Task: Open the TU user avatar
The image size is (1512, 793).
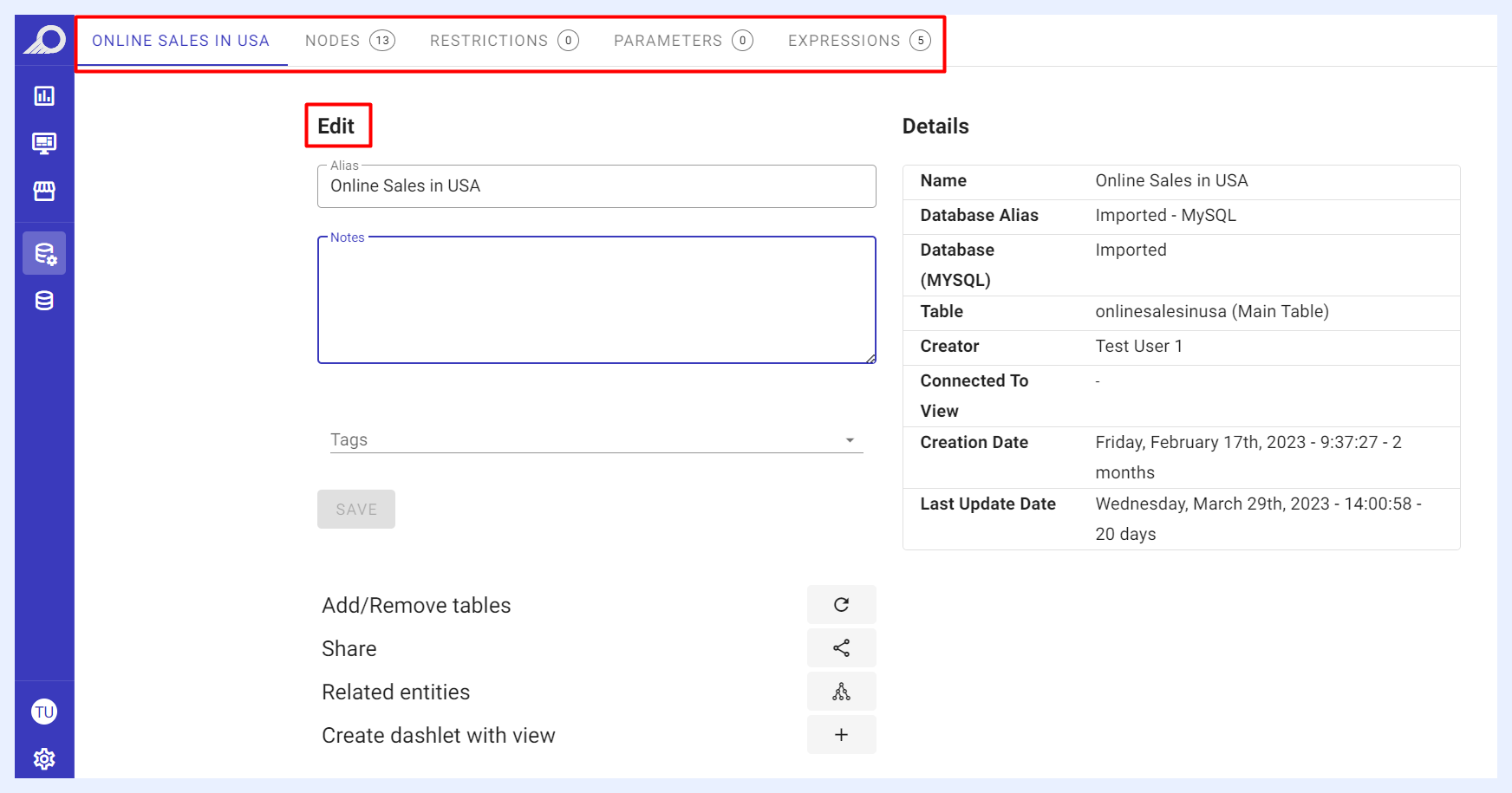Action: 44,712
